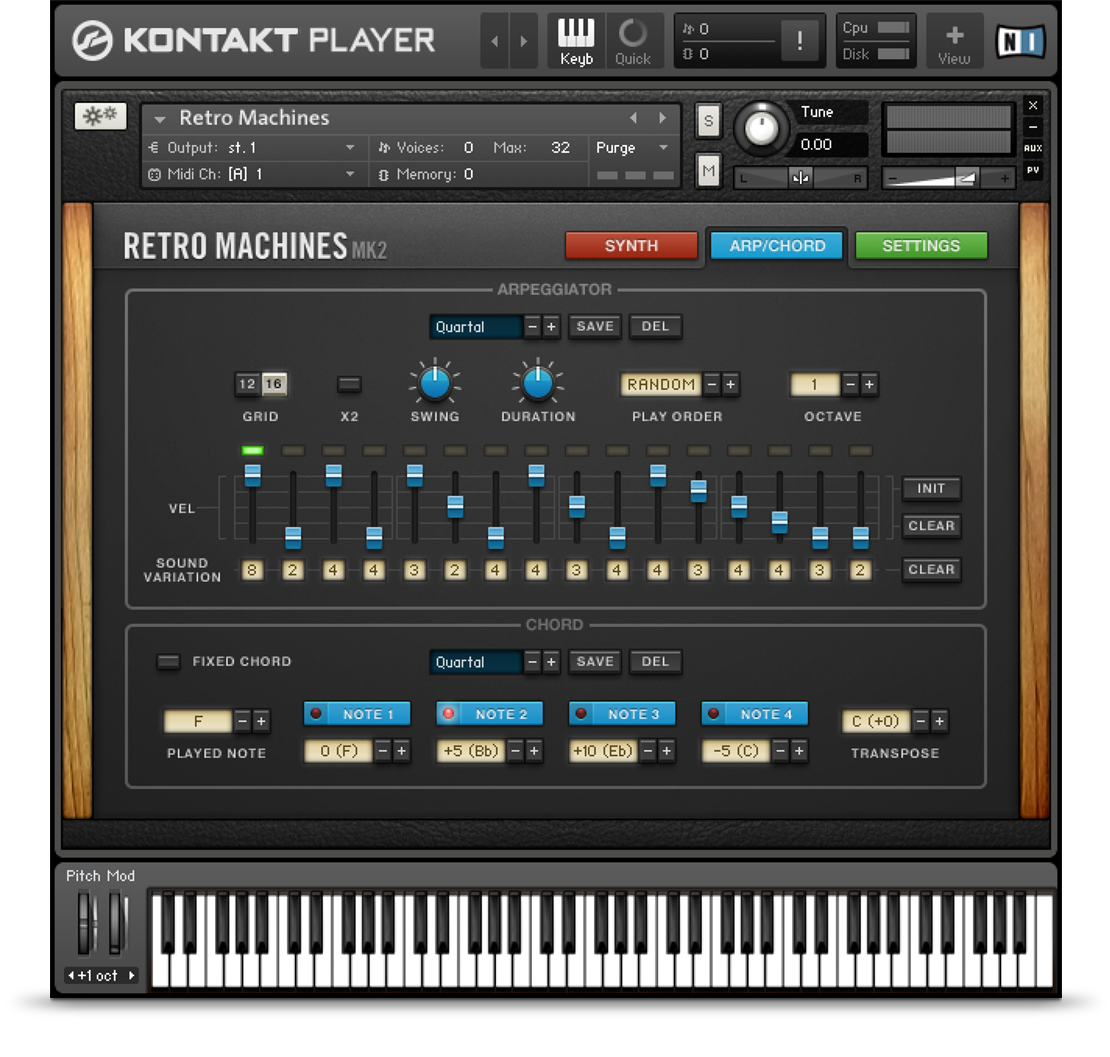
Task: Mute the instrument with M button
Action: point(709,171)
